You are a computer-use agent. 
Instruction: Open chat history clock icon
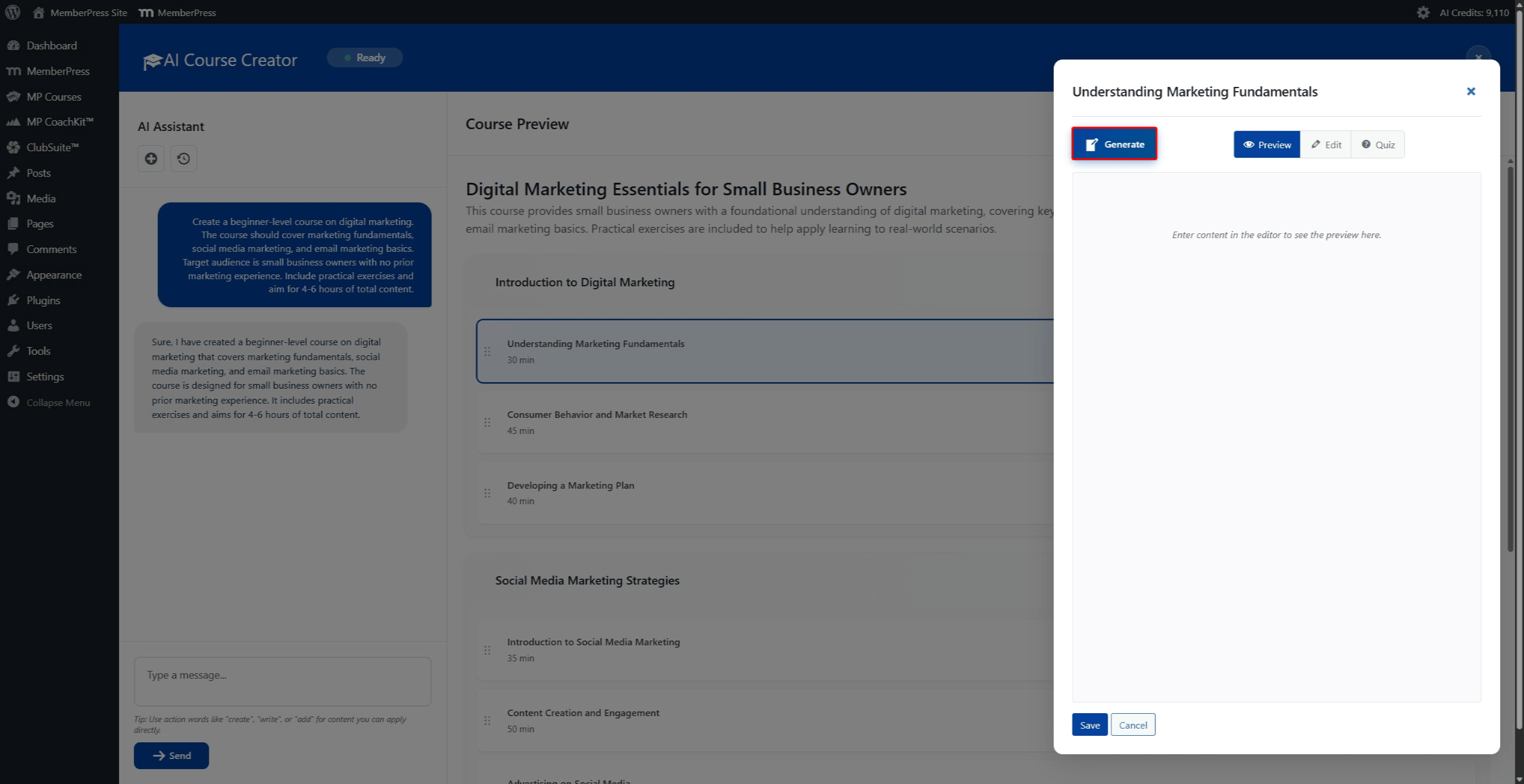click(x=183, y=158)
